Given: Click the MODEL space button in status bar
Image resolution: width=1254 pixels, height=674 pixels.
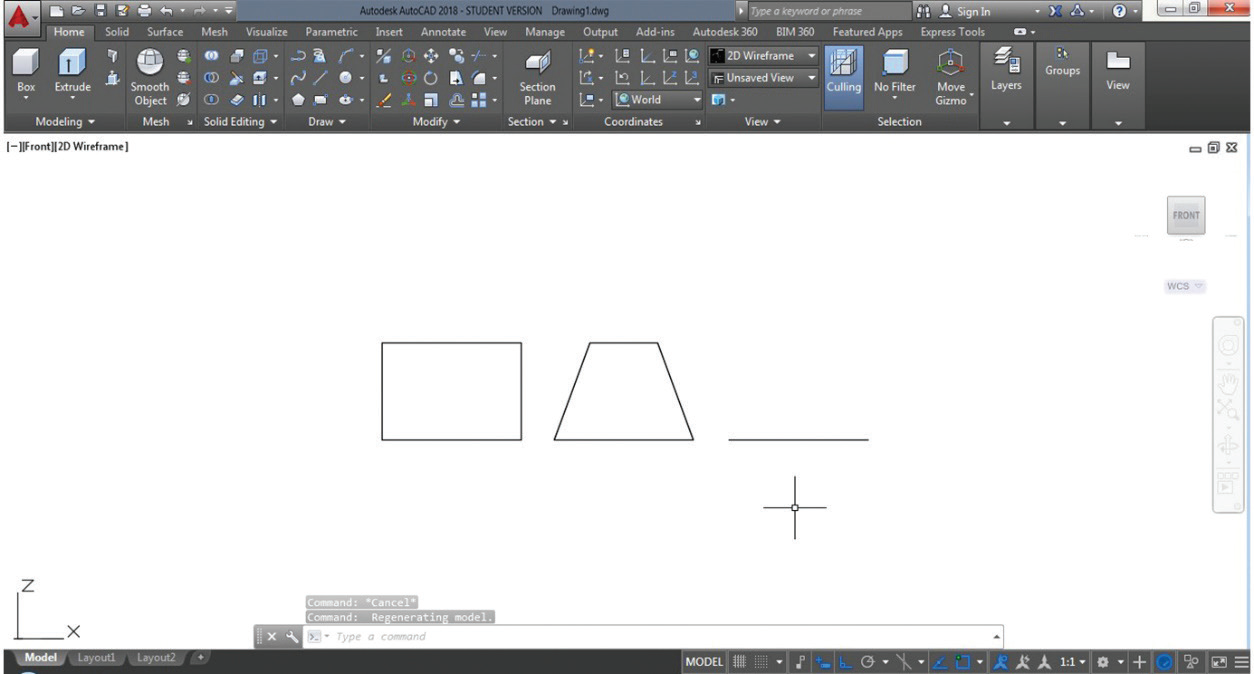Looking at the screenshot, I should (704, 662).
